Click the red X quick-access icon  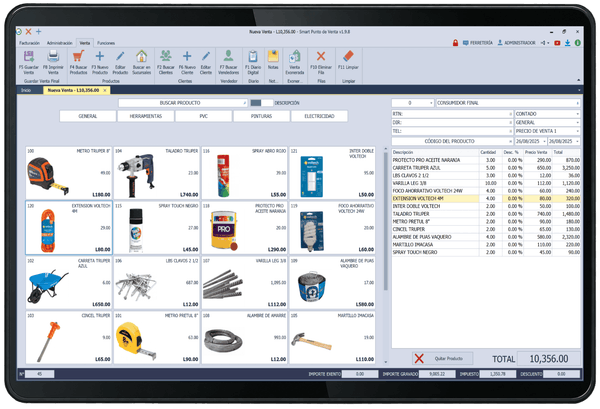click(28, 32)
